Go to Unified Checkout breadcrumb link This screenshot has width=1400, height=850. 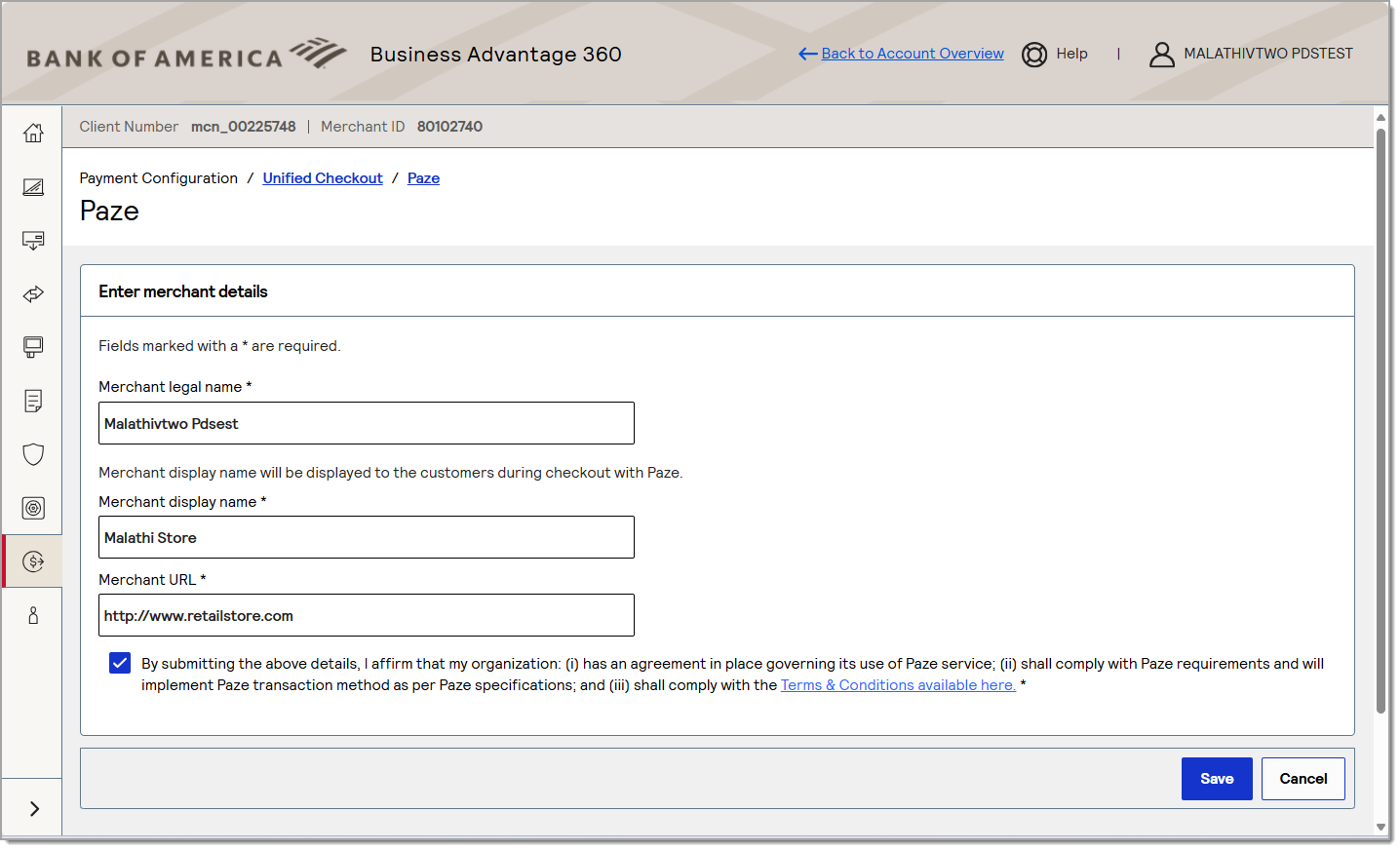pyautogui.click(x=323, y=178)
